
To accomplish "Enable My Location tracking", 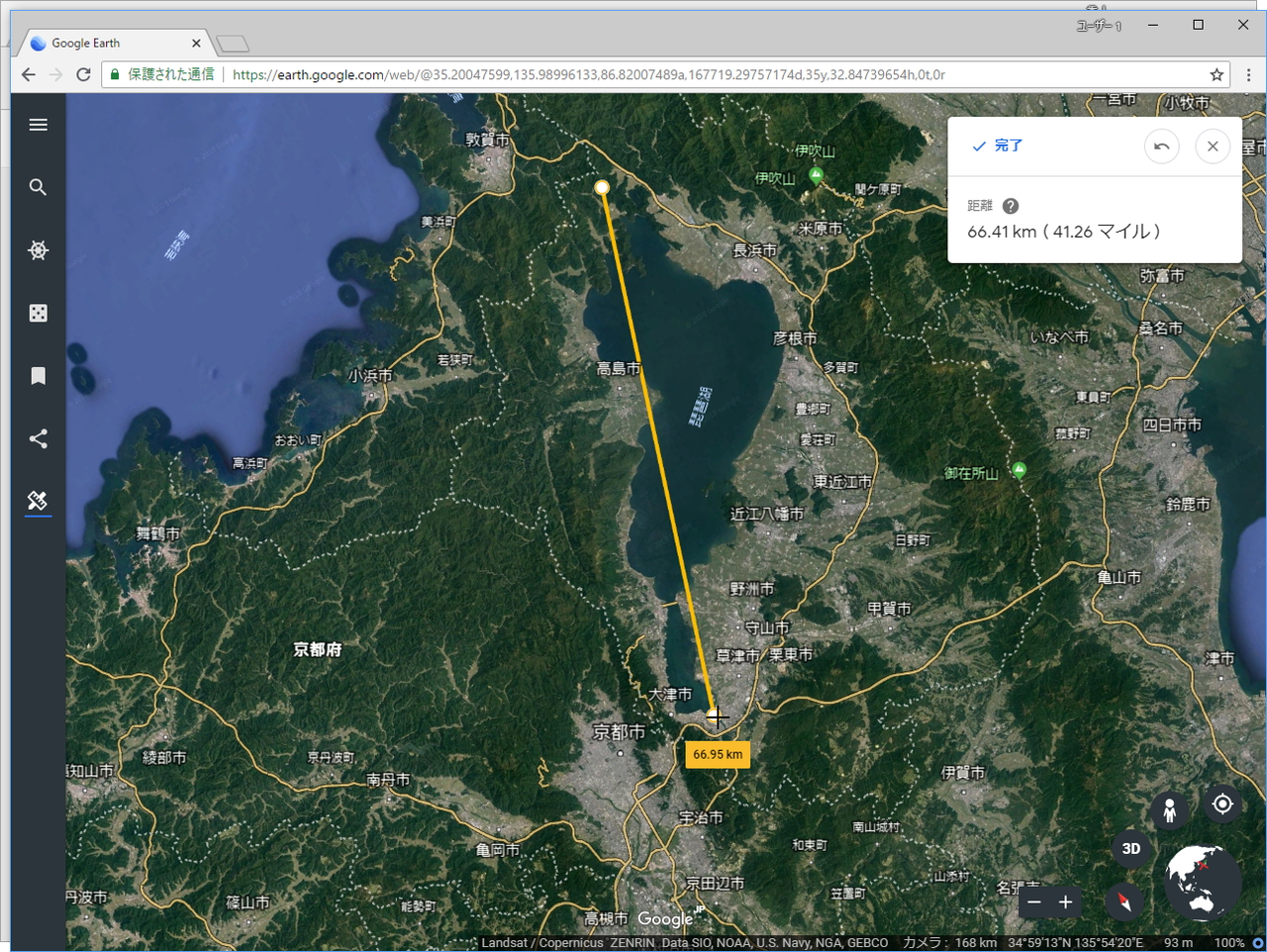I will (x=1223, y=805).
